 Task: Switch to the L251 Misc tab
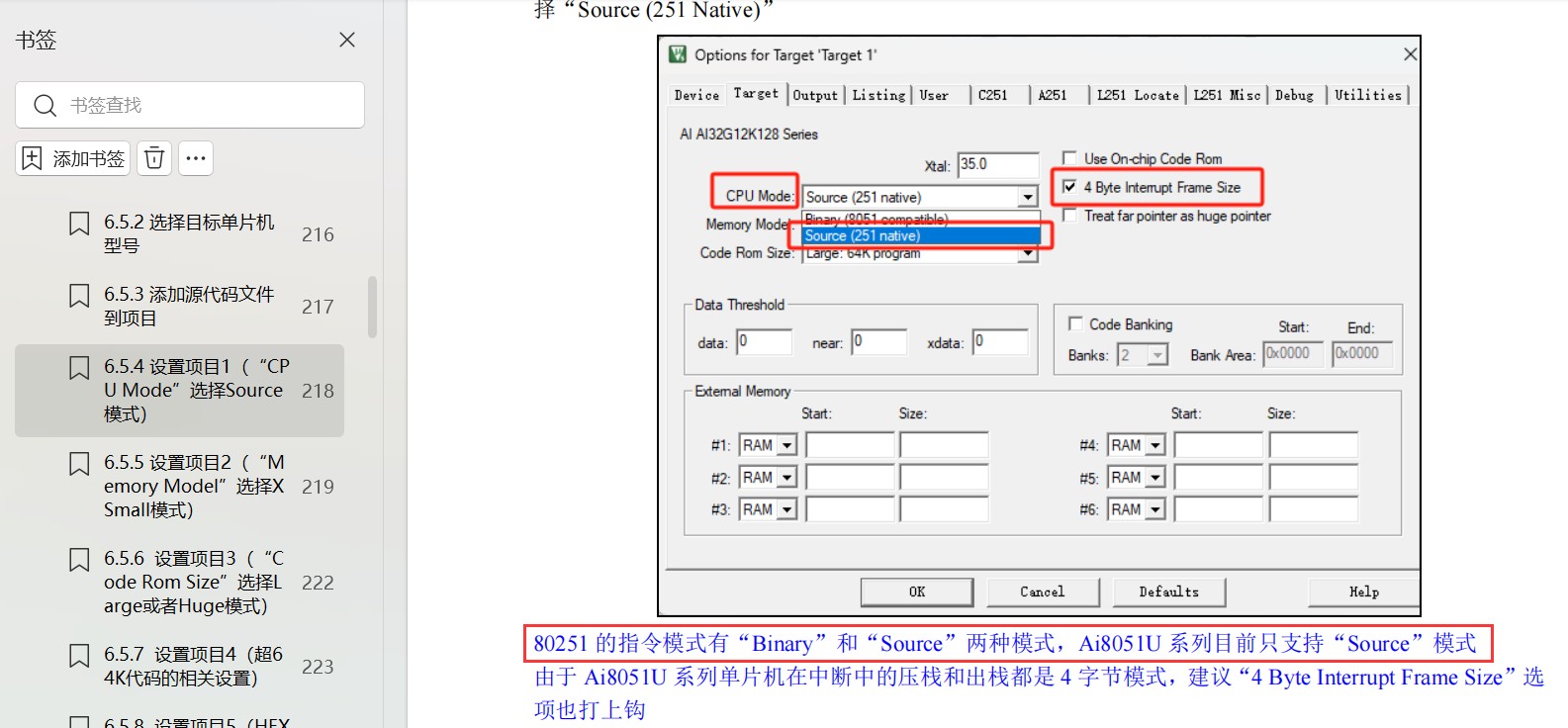(1227, 95)
